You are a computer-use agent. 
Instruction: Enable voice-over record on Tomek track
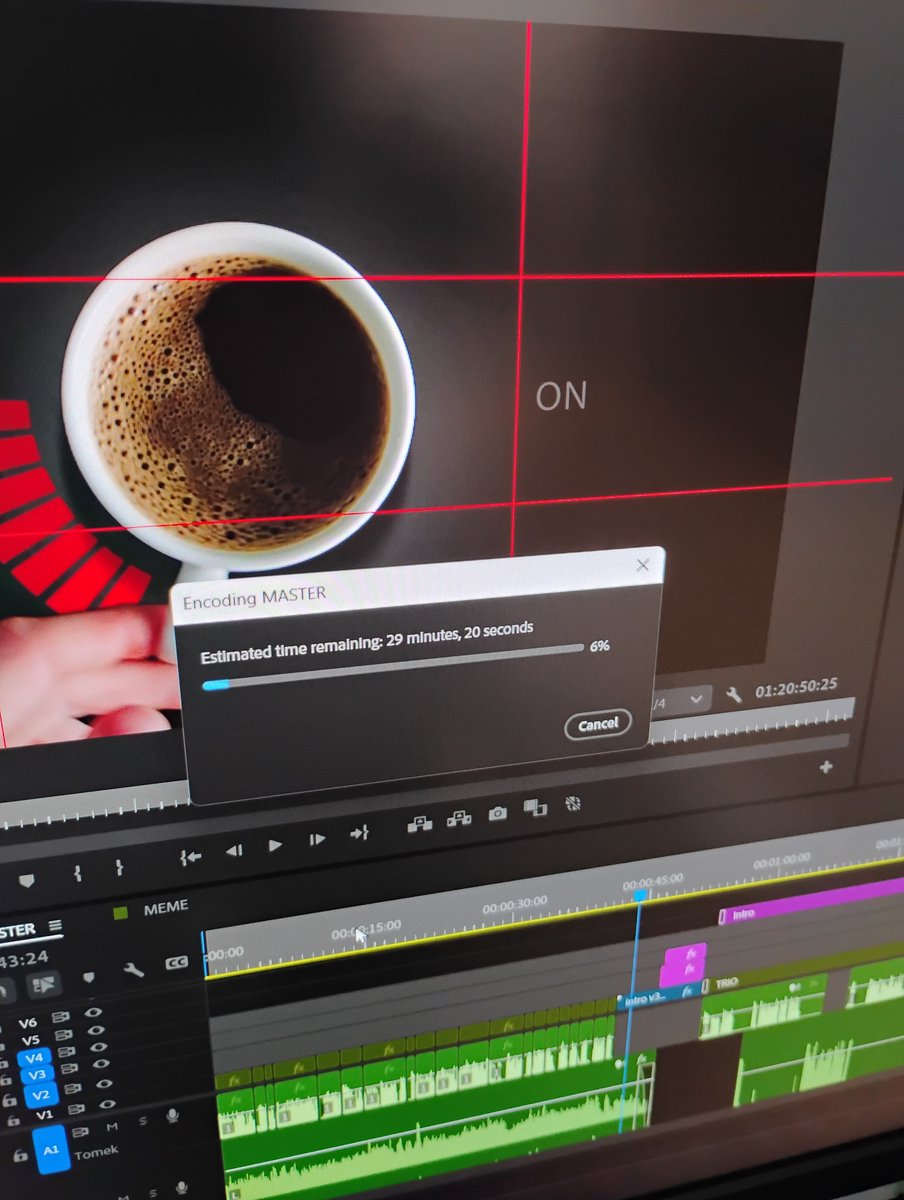pyautogui.click(x=173, y=1116)
